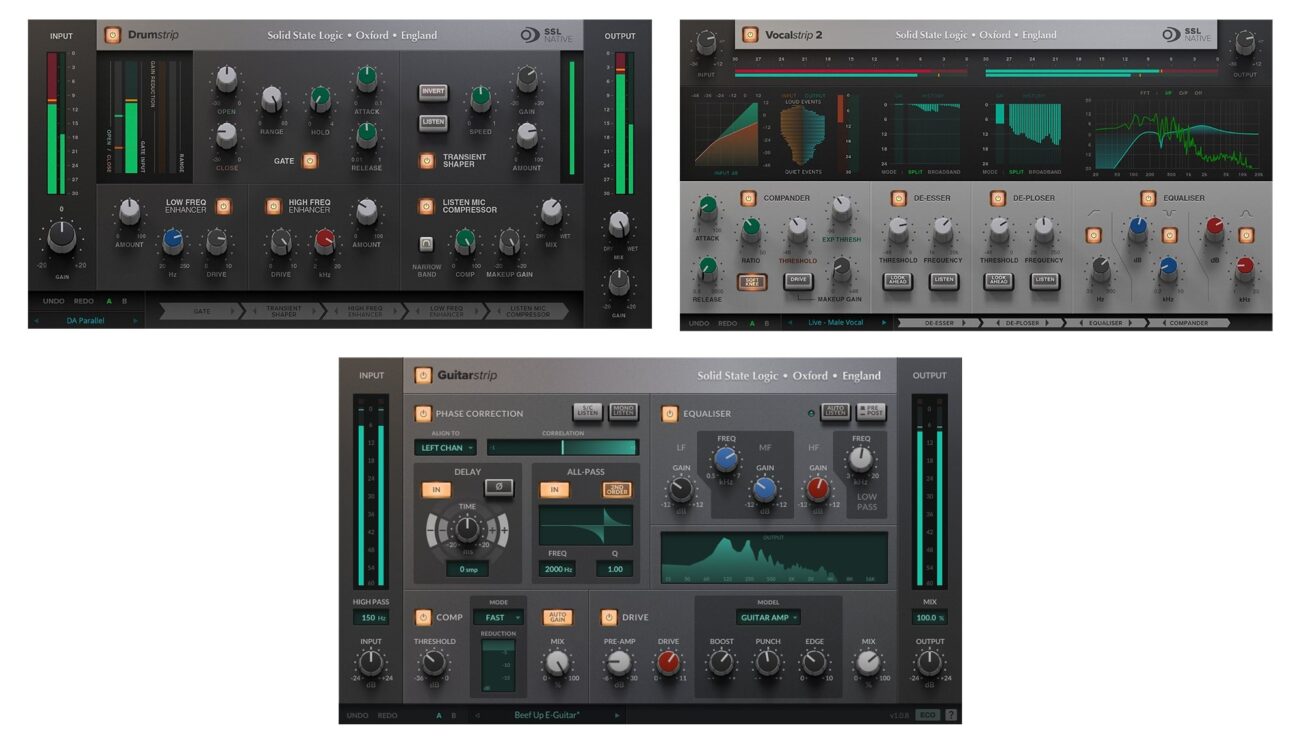
Task: Click the next preset arrow in Vocalstrip
Action: pos(884,323)
